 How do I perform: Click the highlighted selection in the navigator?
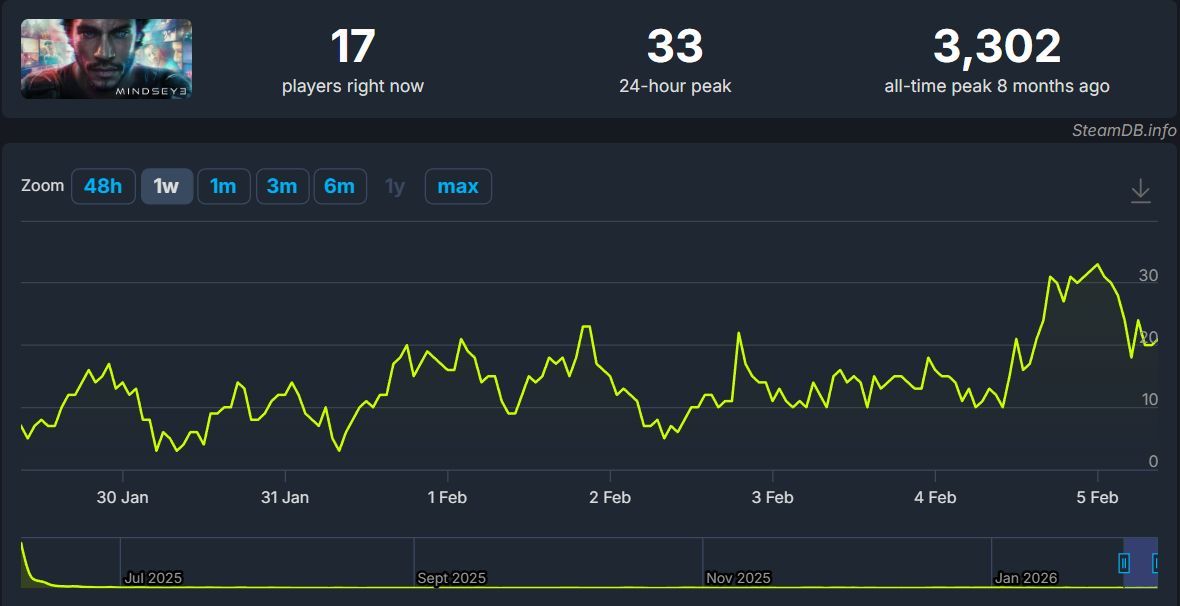point(1140,563)
